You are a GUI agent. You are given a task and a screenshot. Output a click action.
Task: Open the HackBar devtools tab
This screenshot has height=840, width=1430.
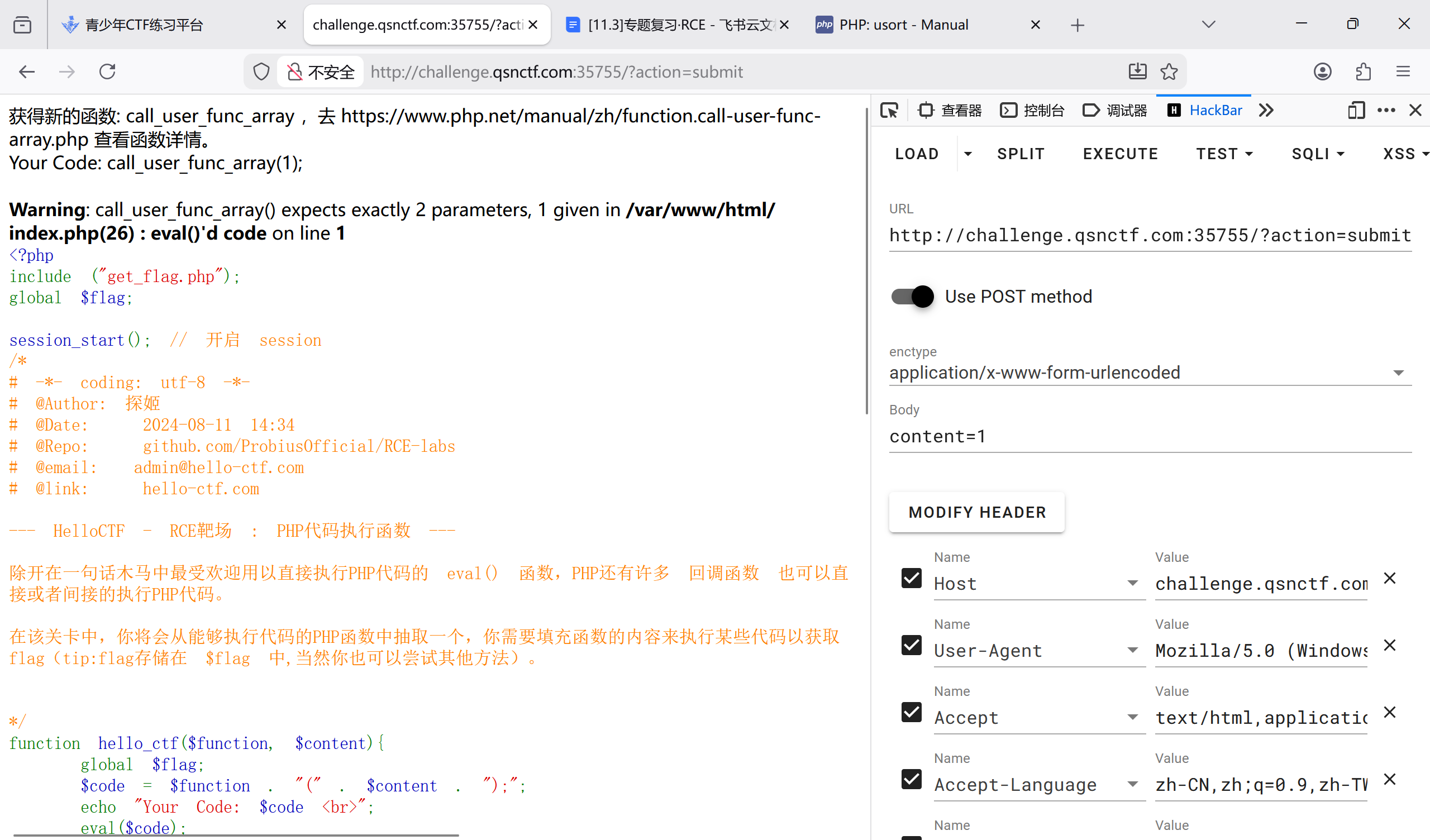coord(1205,110)
